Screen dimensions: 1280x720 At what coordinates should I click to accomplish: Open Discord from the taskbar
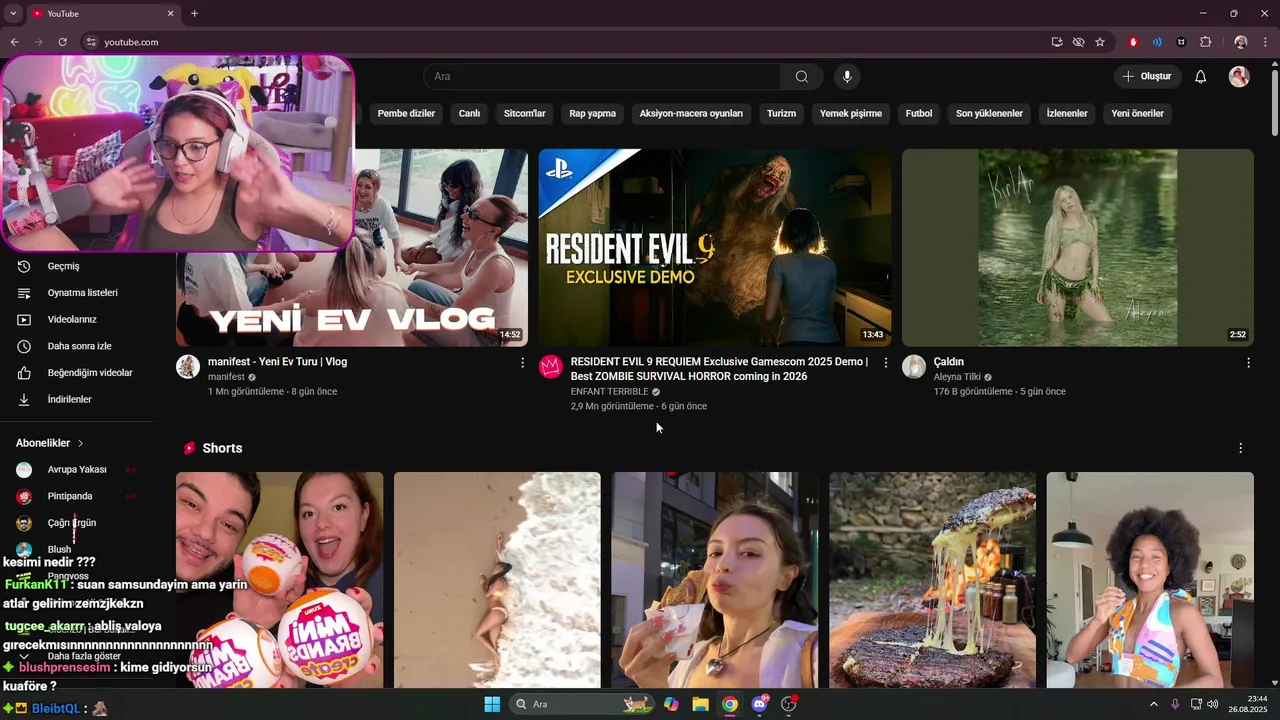pos(759,704)
